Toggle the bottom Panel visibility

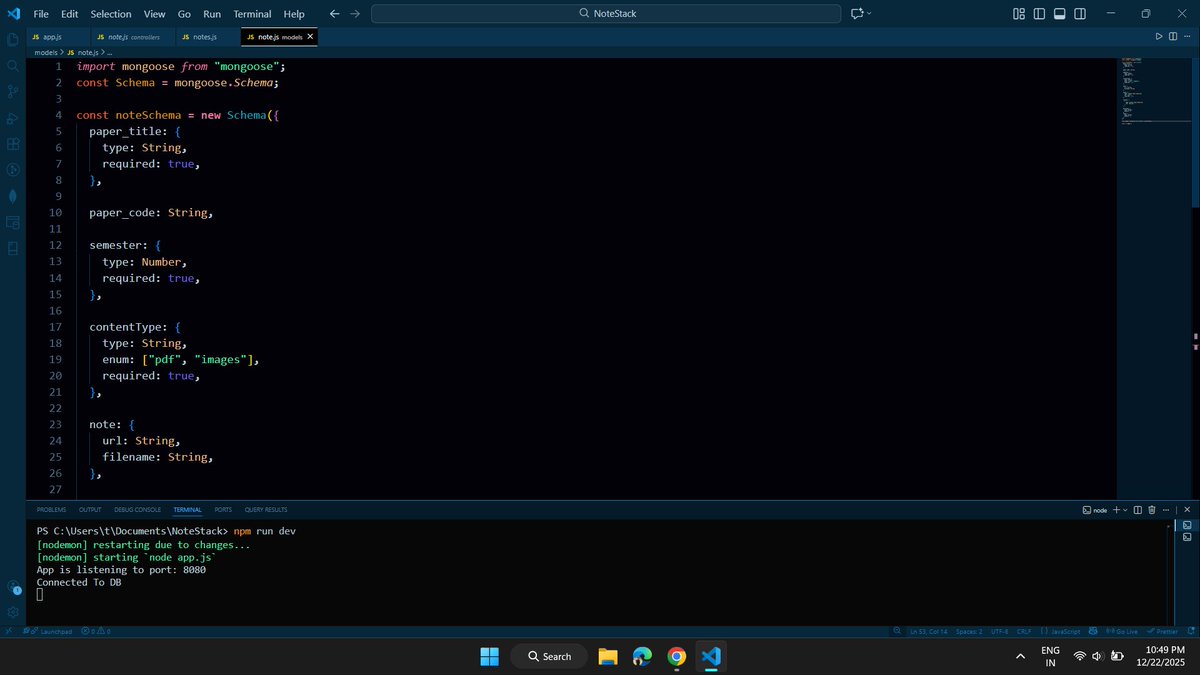click(x=1060, y=14)
